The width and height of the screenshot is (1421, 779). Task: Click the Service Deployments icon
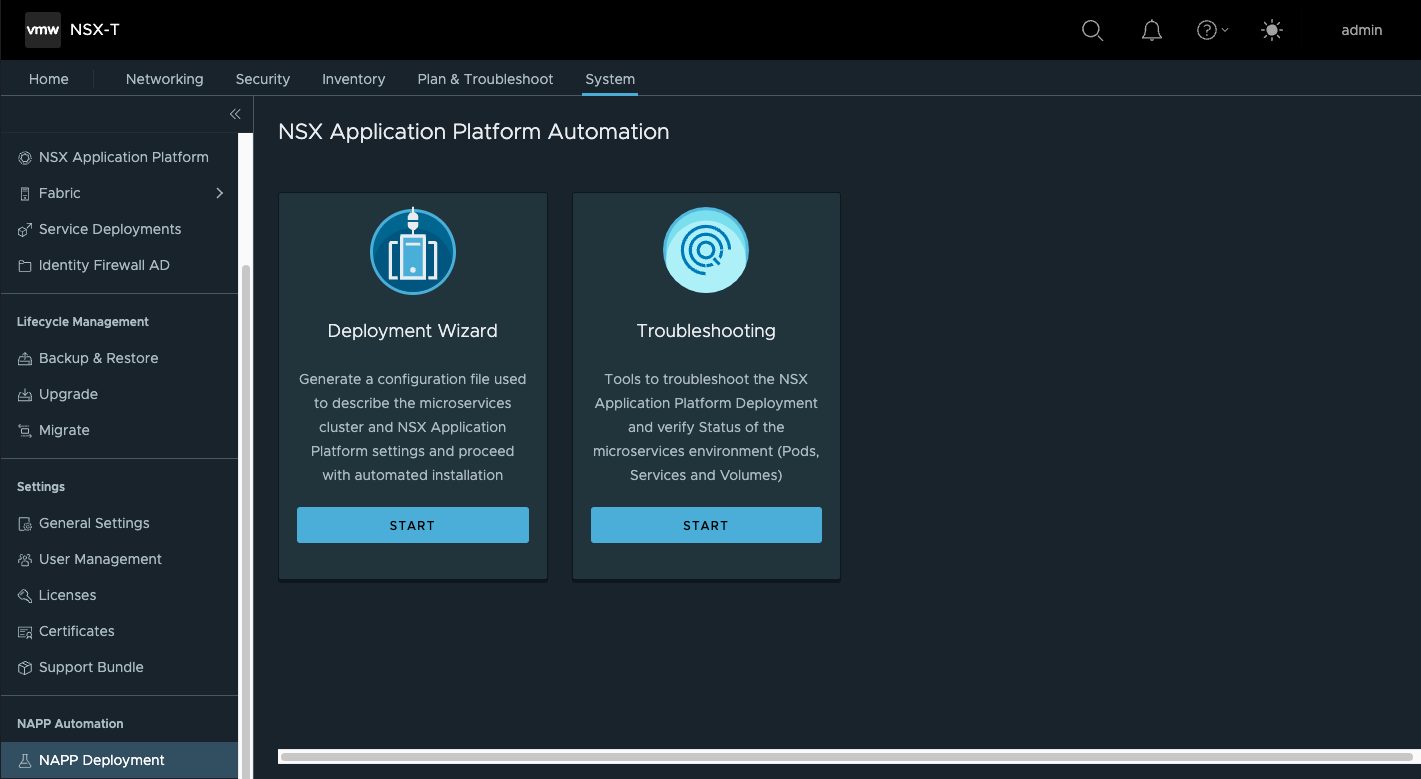pyautogui.click(x=25, y=230)
